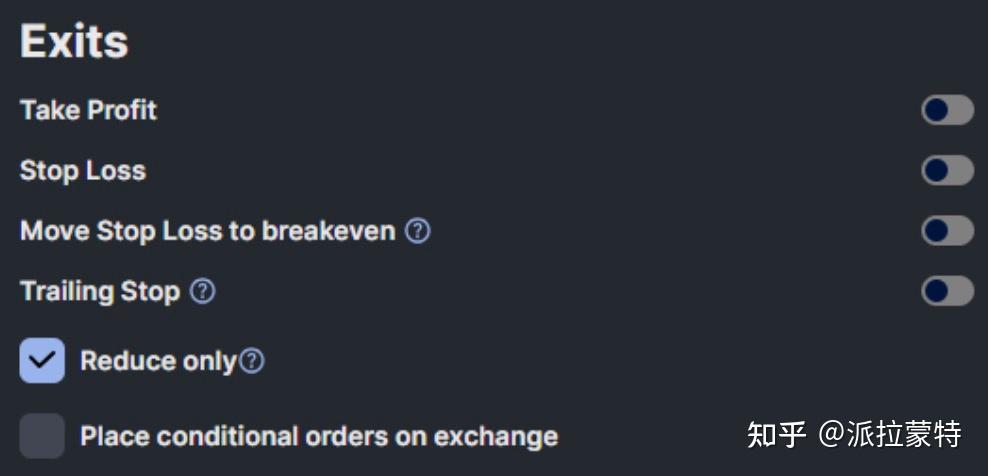Enable the Take Profit toggle
The width and height of the screenshot is (988, 476).
[x=947, y=110]
